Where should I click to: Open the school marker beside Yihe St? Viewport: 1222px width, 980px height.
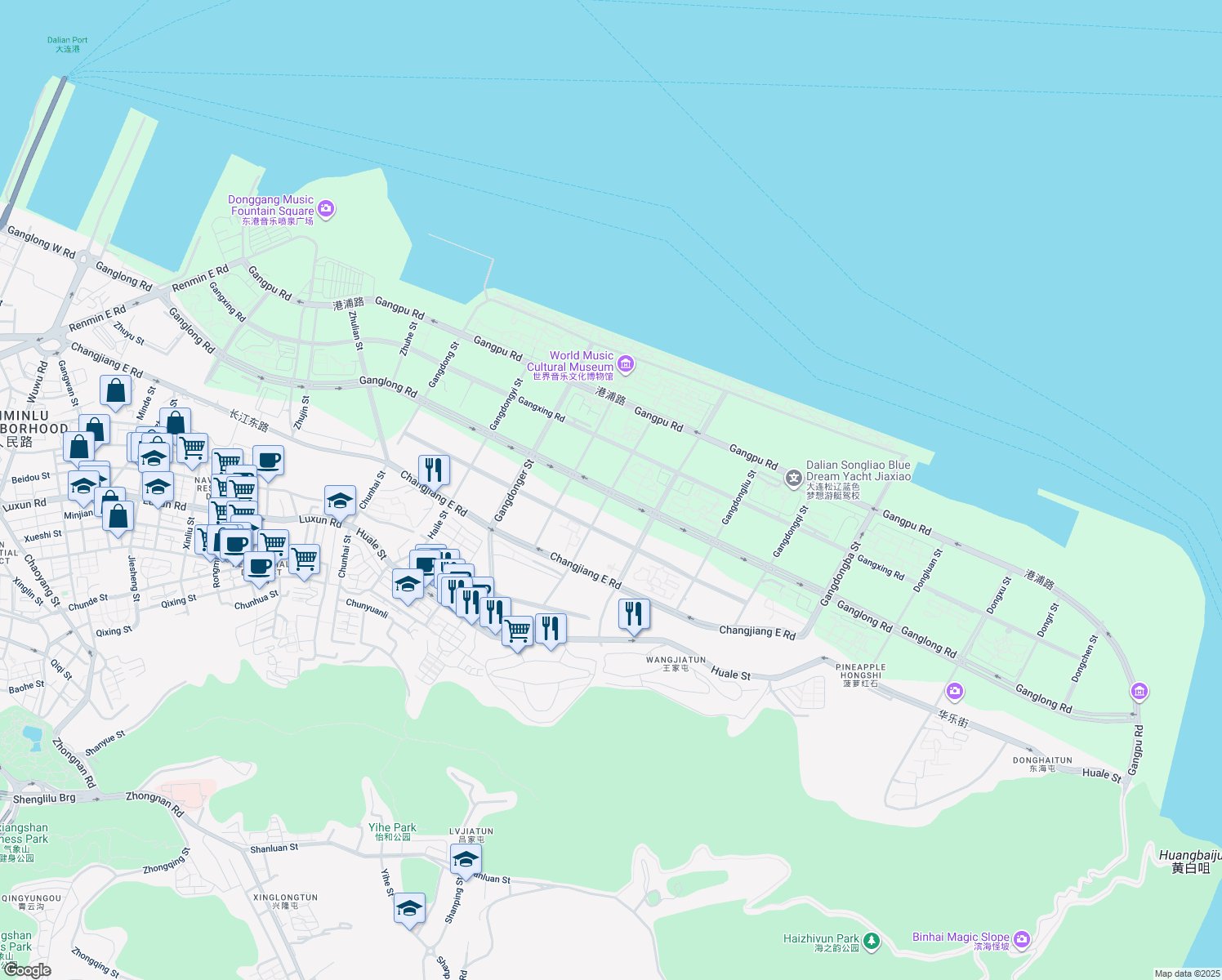(409, 908)
